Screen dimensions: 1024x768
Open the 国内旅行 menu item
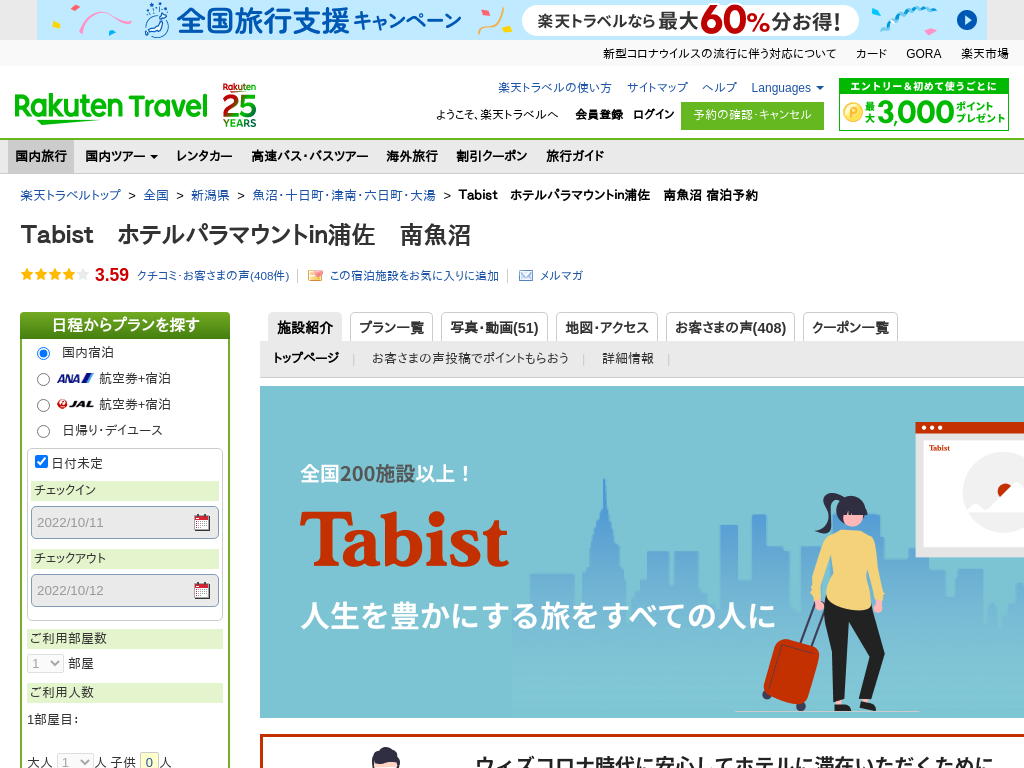(x=41, y=156)
